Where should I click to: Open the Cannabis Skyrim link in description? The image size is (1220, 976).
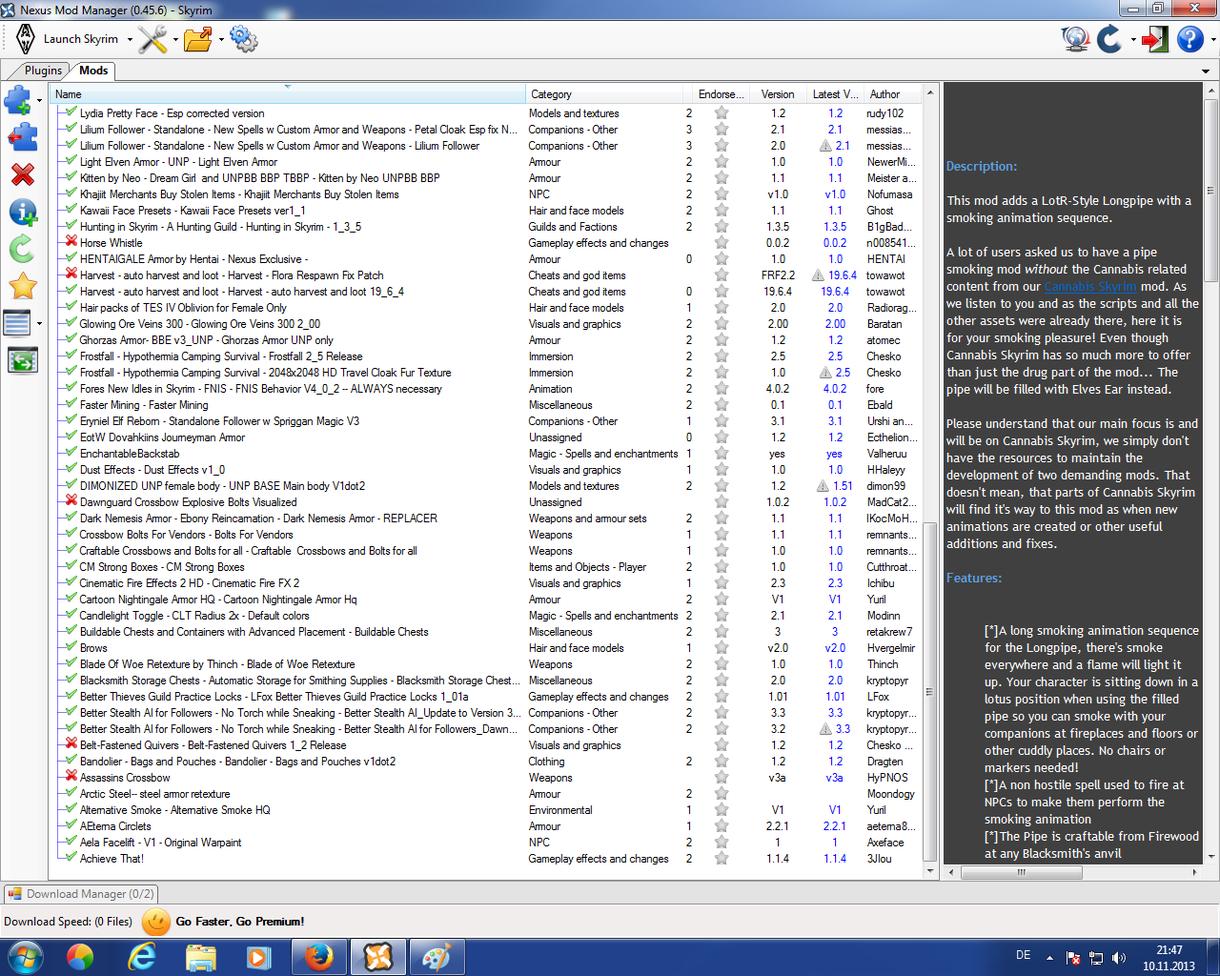tap(1090, 286)
